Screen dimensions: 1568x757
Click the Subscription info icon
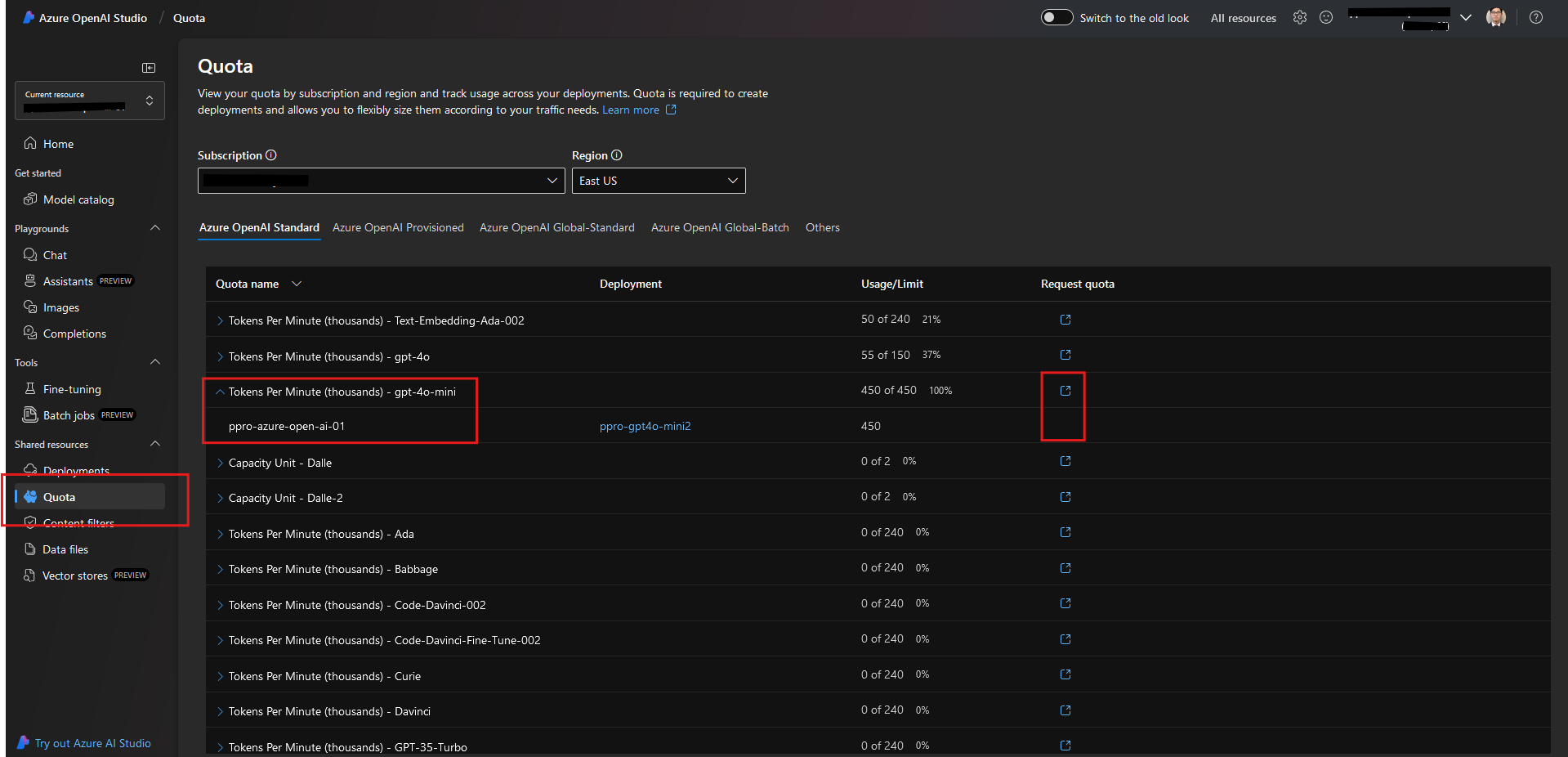point(271,155)
